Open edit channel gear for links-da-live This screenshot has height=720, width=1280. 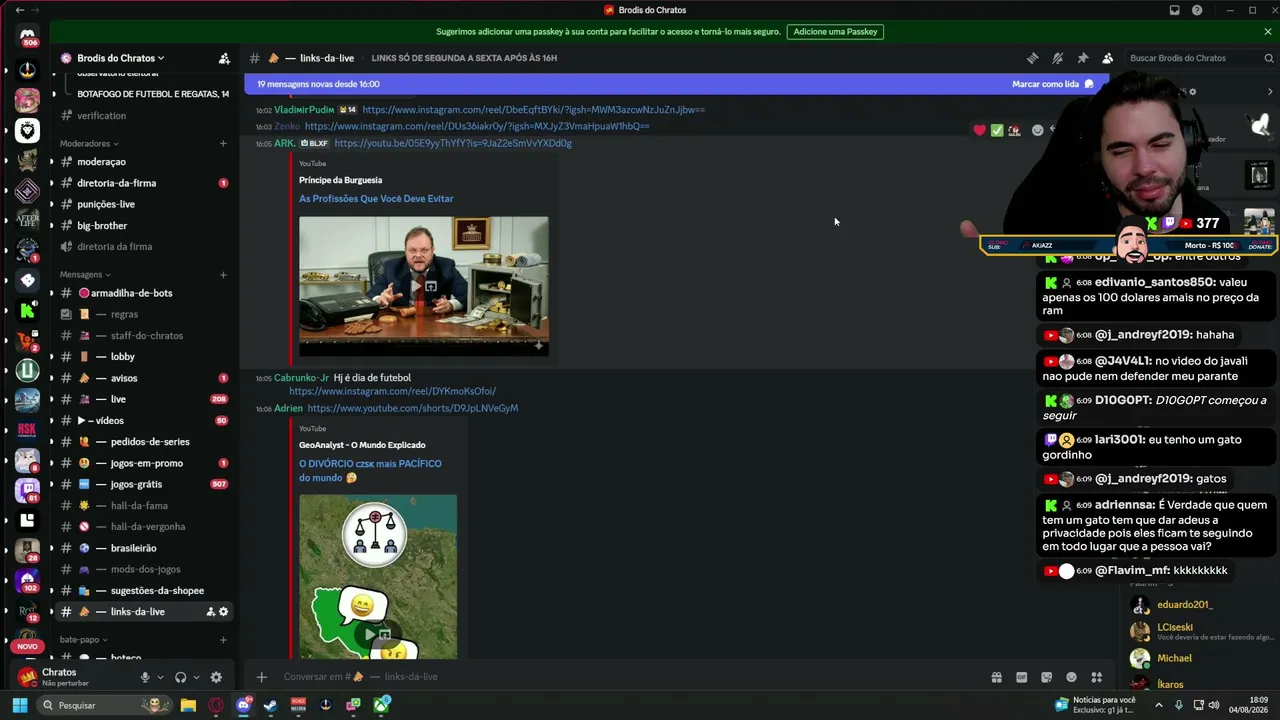point(223,611)
